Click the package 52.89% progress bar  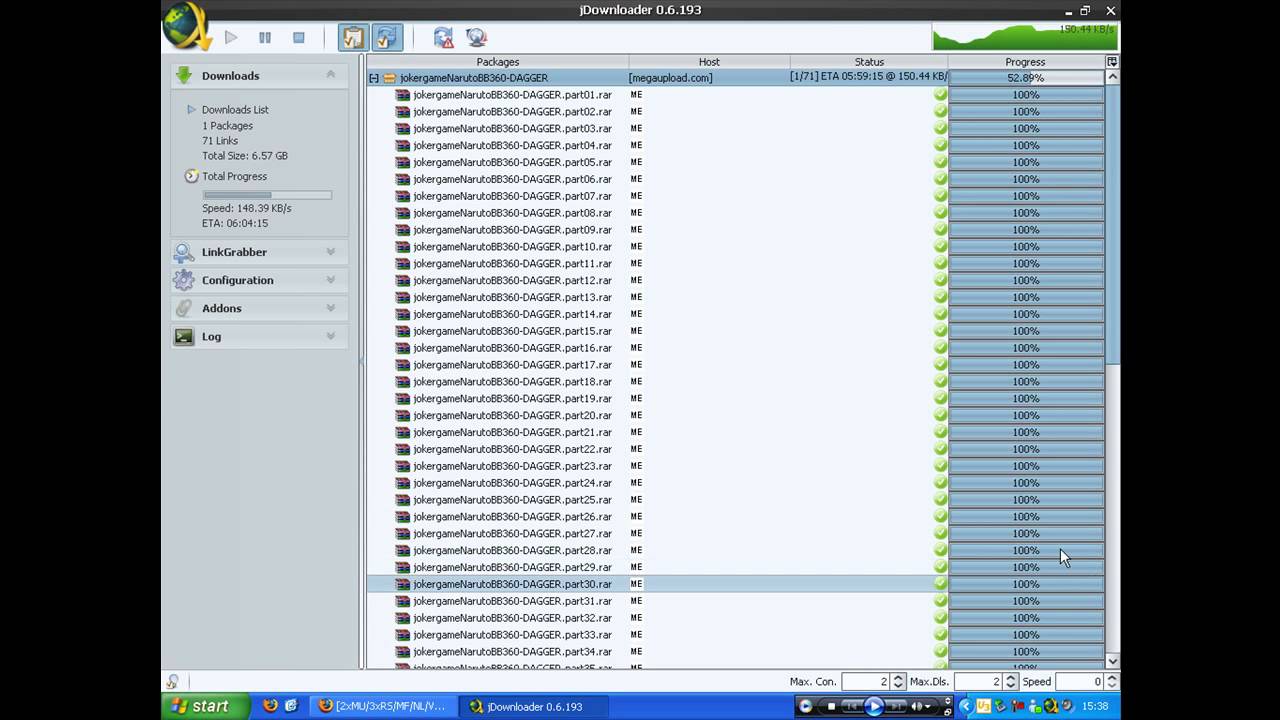tap(1026, 78)
